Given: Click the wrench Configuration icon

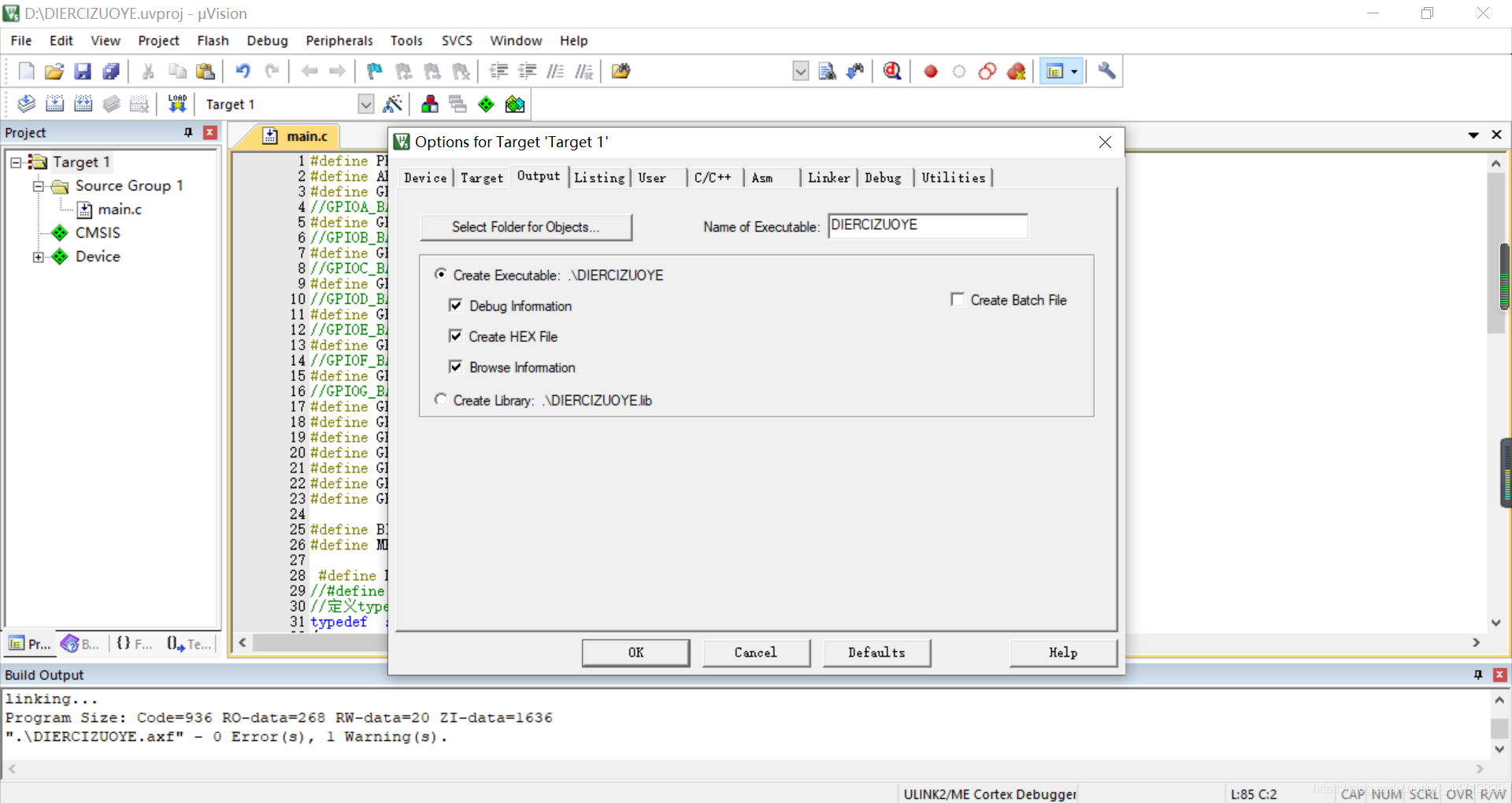Looking at the screenshot, I should click(1106, 72).
